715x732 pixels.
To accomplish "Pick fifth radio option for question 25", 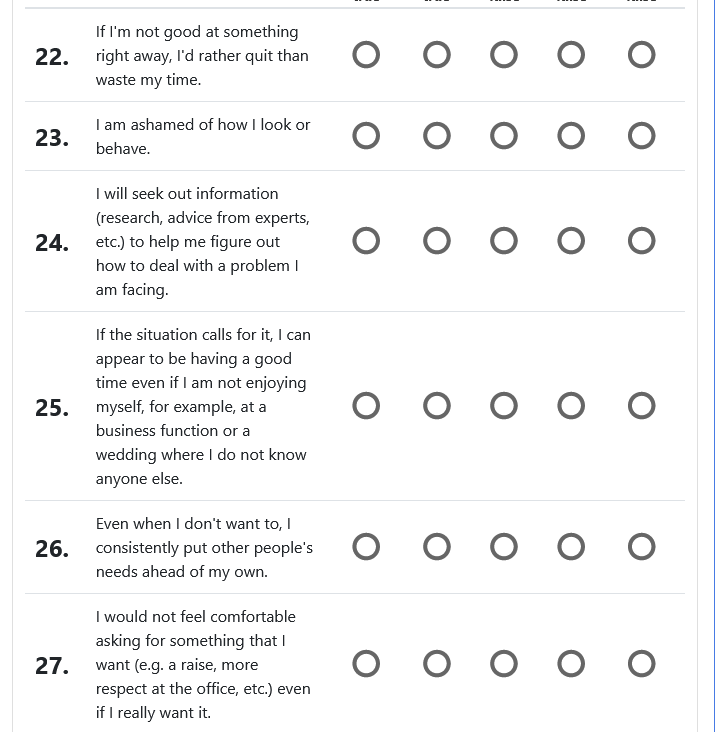I will [641, 406].
